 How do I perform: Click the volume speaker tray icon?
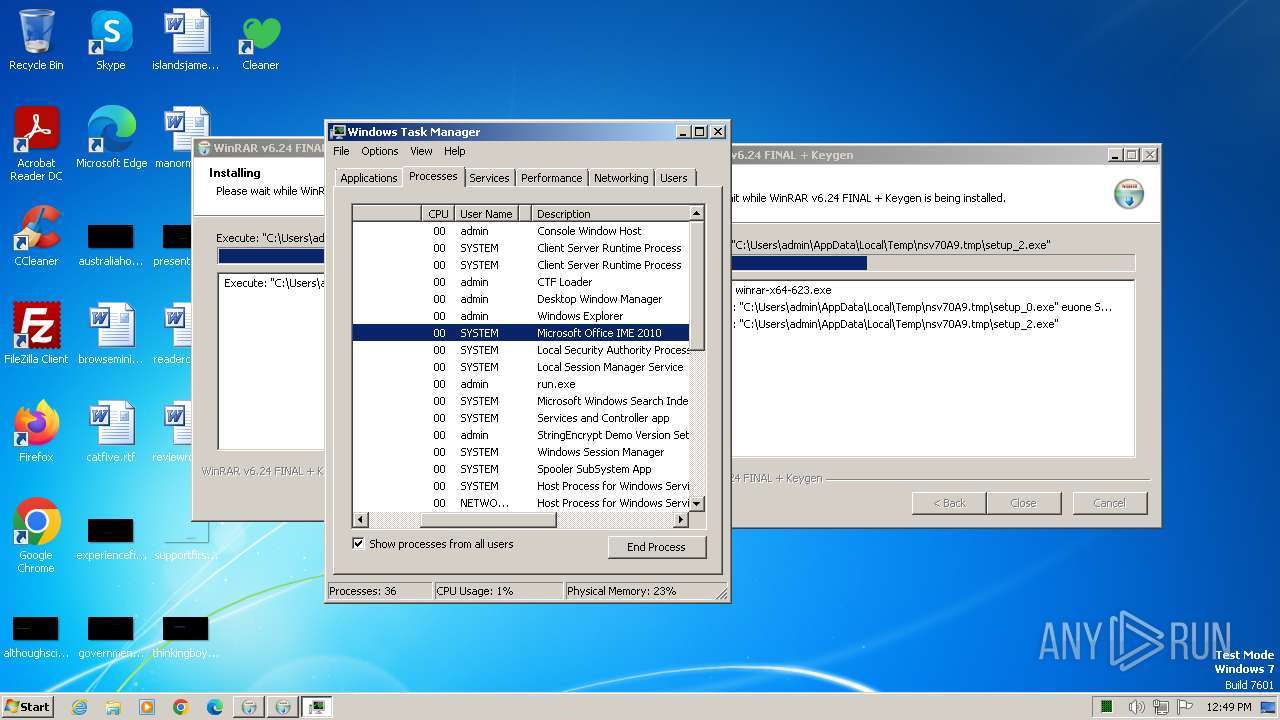coord(1137,707)
